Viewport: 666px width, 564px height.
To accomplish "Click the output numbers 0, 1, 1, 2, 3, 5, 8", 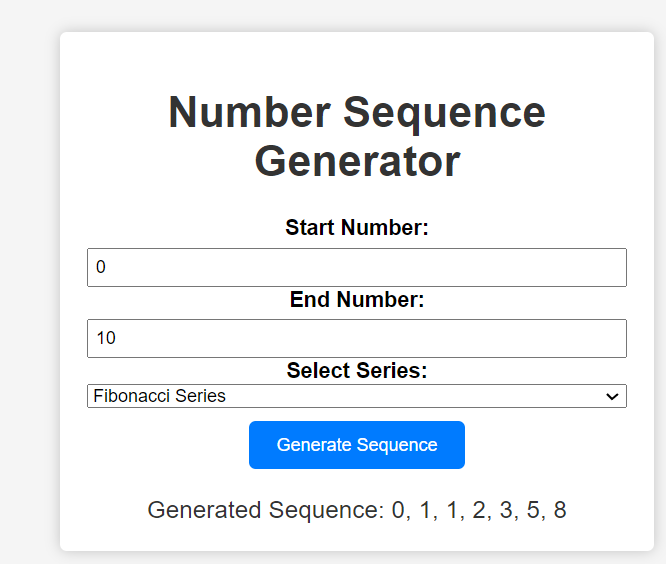I will point(479,510).
